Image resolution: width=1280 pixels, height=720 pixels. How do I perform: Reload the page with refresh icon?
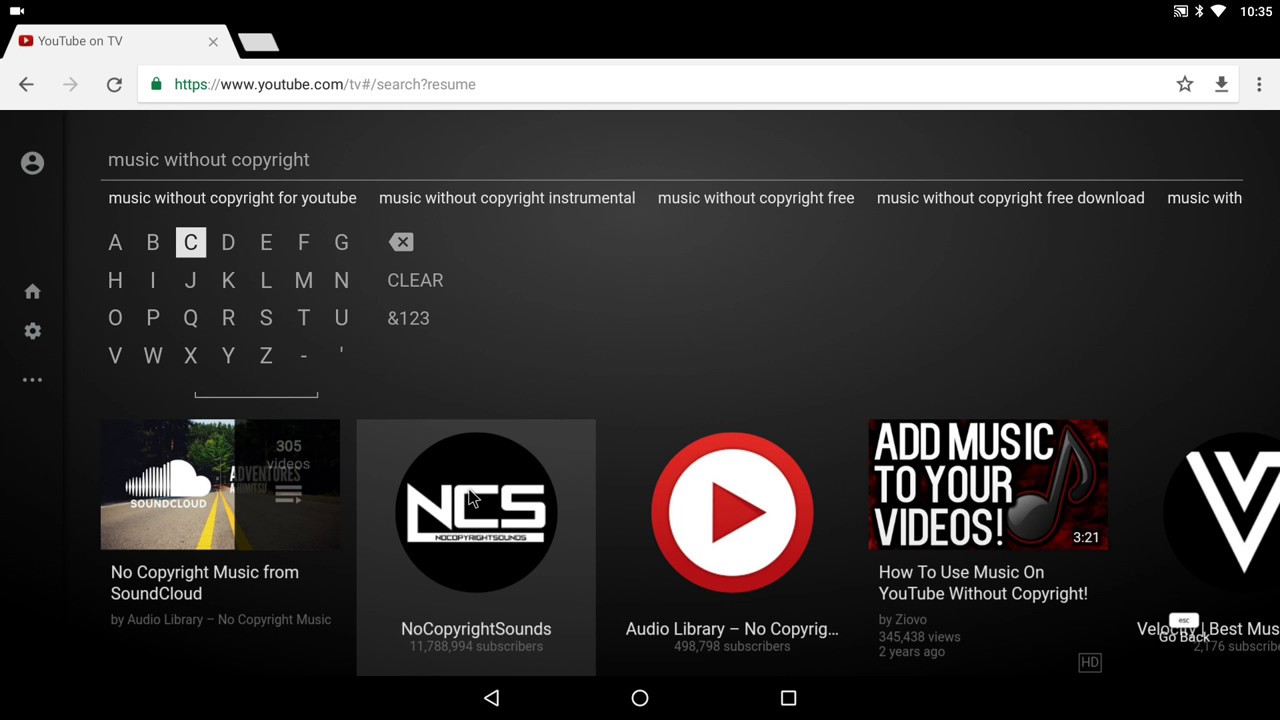114,85
